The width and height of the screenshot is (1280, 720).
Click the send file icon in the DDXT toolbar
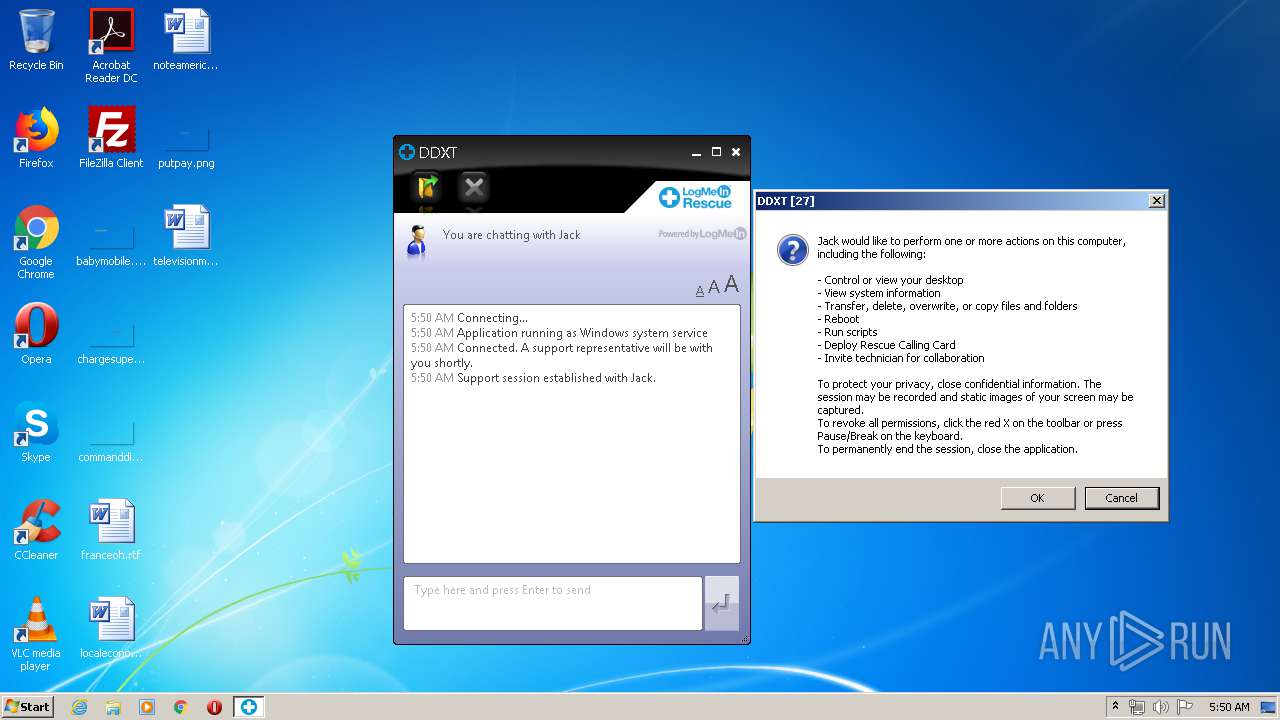pyautogui.click(x=428, y=187)
